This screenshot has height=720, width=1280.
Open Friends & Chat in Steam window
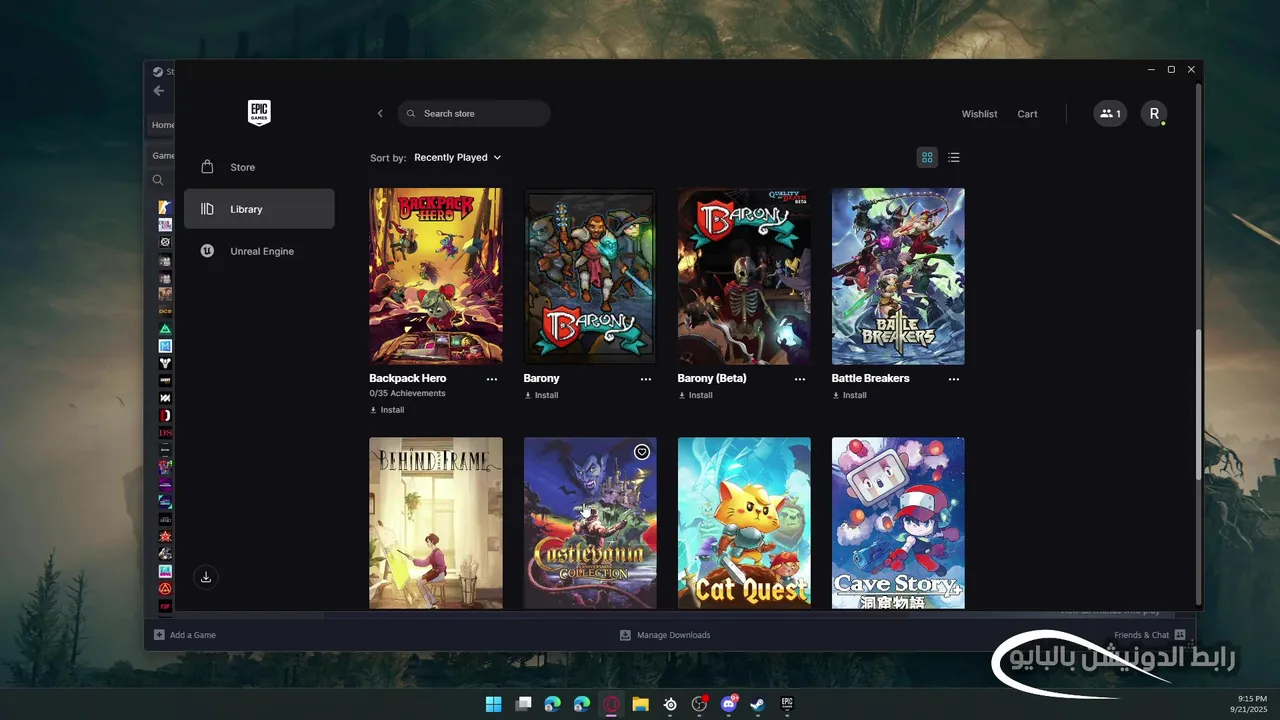coord(1150,635)
